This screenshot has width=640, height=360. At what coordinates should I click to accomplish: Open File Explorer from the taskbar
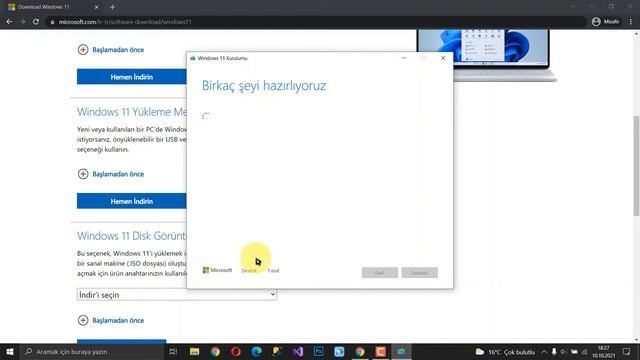pyautogui.click(x=195, y=351)
